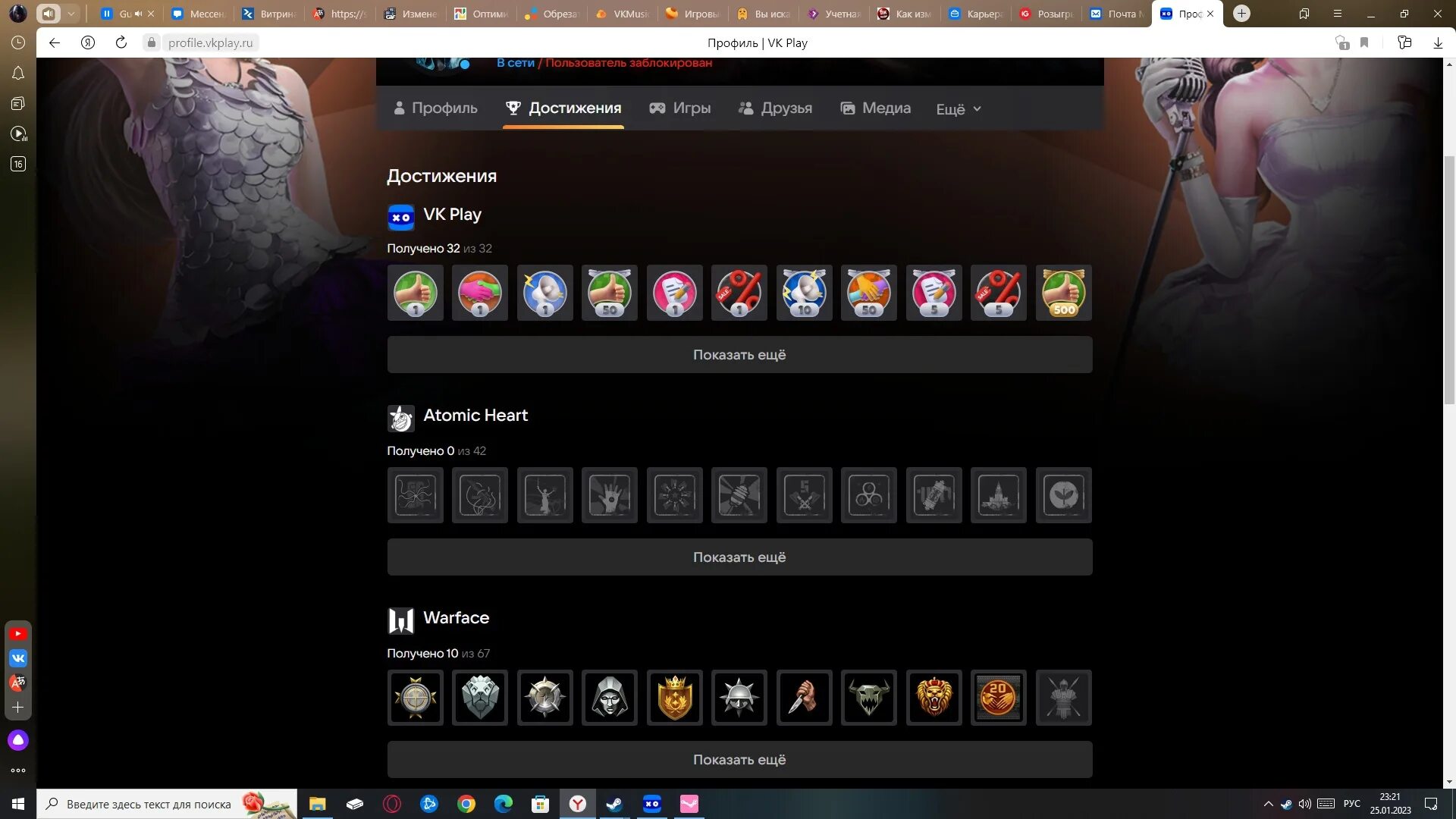Show more Atomic Heart achievements
Screen dimensions: 1456x819
click(x=739, y=557)
